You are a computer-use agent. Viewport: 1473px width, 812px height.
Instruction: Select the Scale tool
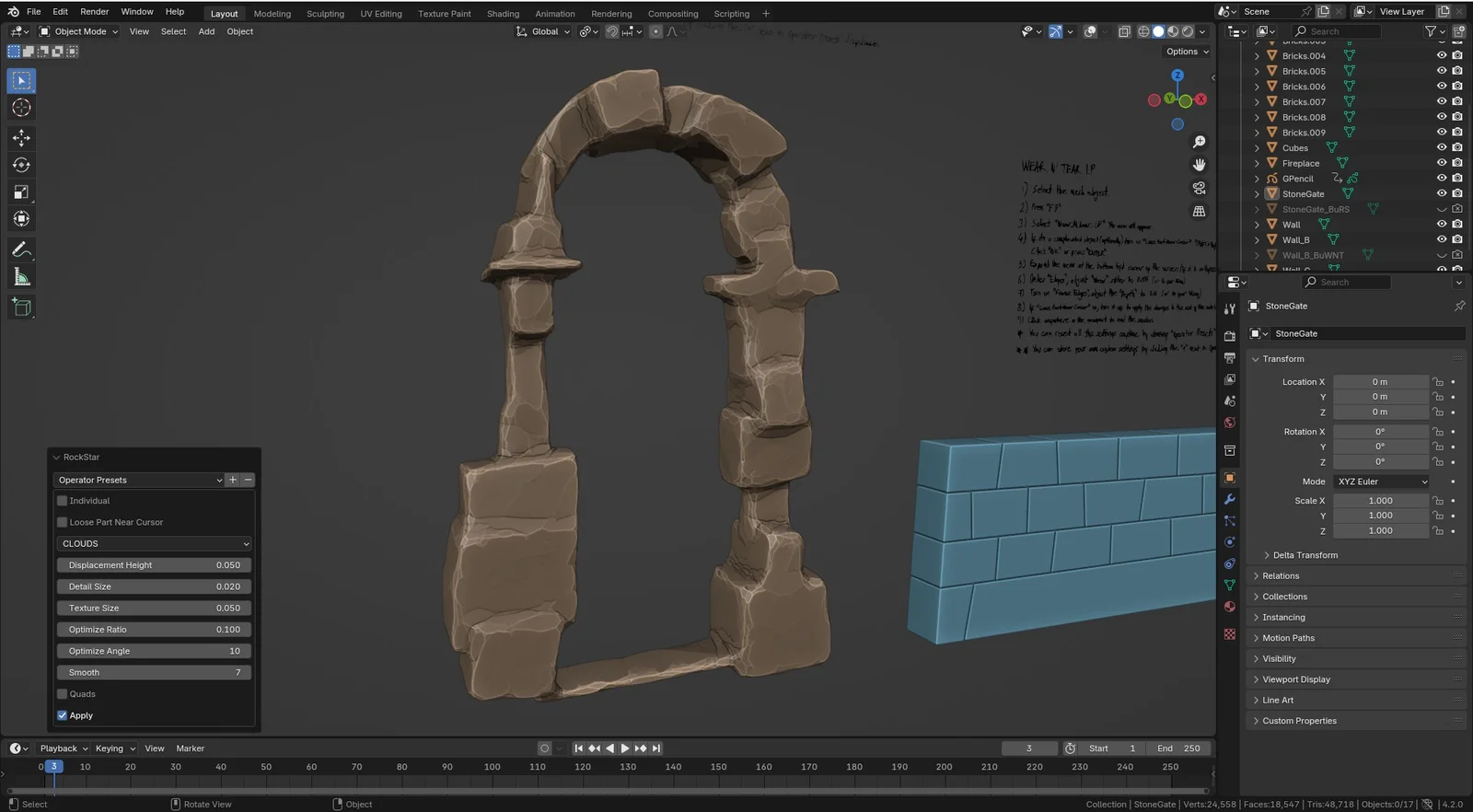(x=21, y=192)
